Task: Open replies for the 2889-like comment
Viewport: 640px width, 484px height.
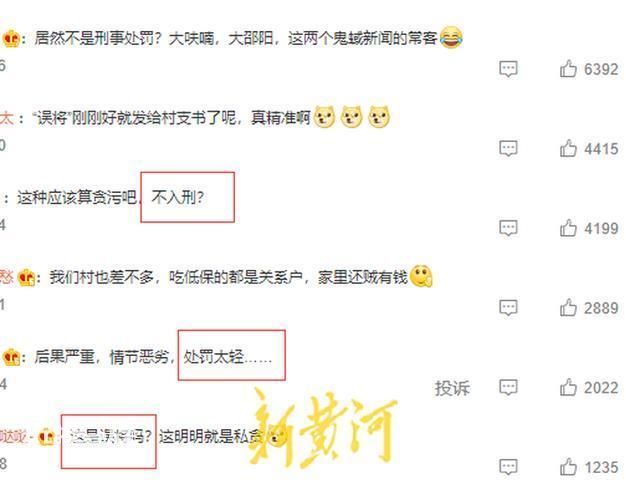Action: (x=508, y=308)
